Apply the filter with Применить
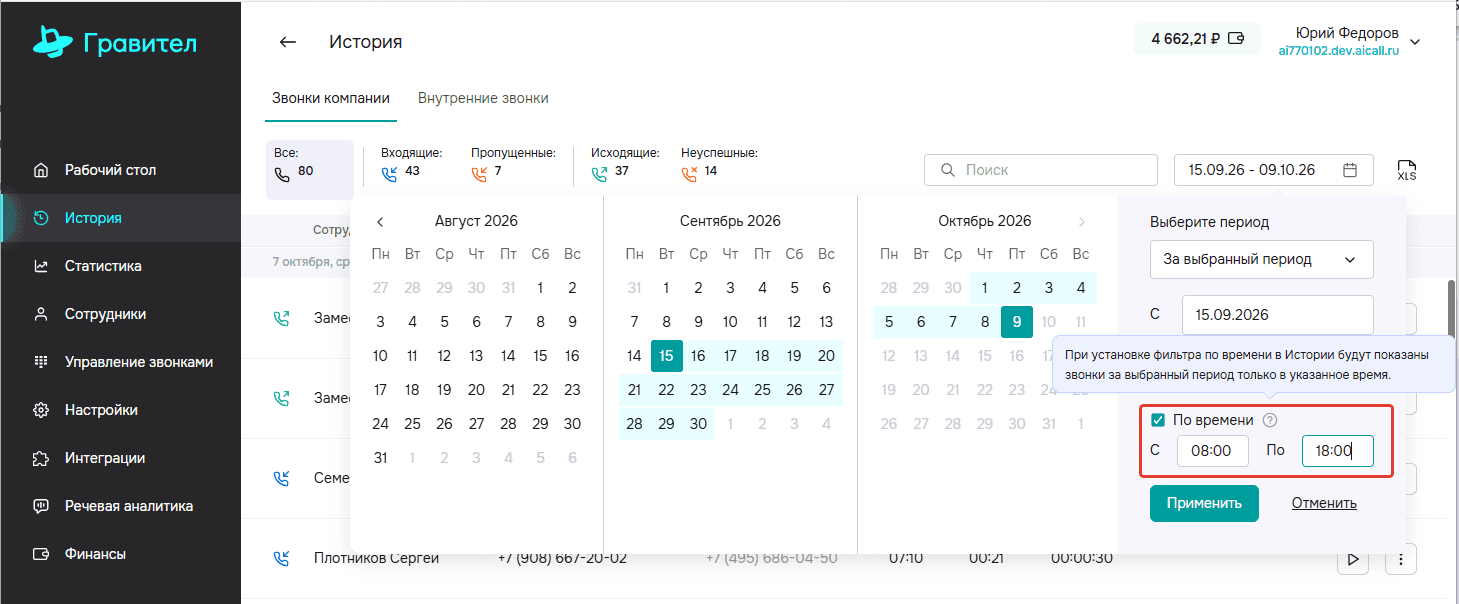Image resolution: width=1459 pixels, height=604 pixels. (x=1204, y=503)
